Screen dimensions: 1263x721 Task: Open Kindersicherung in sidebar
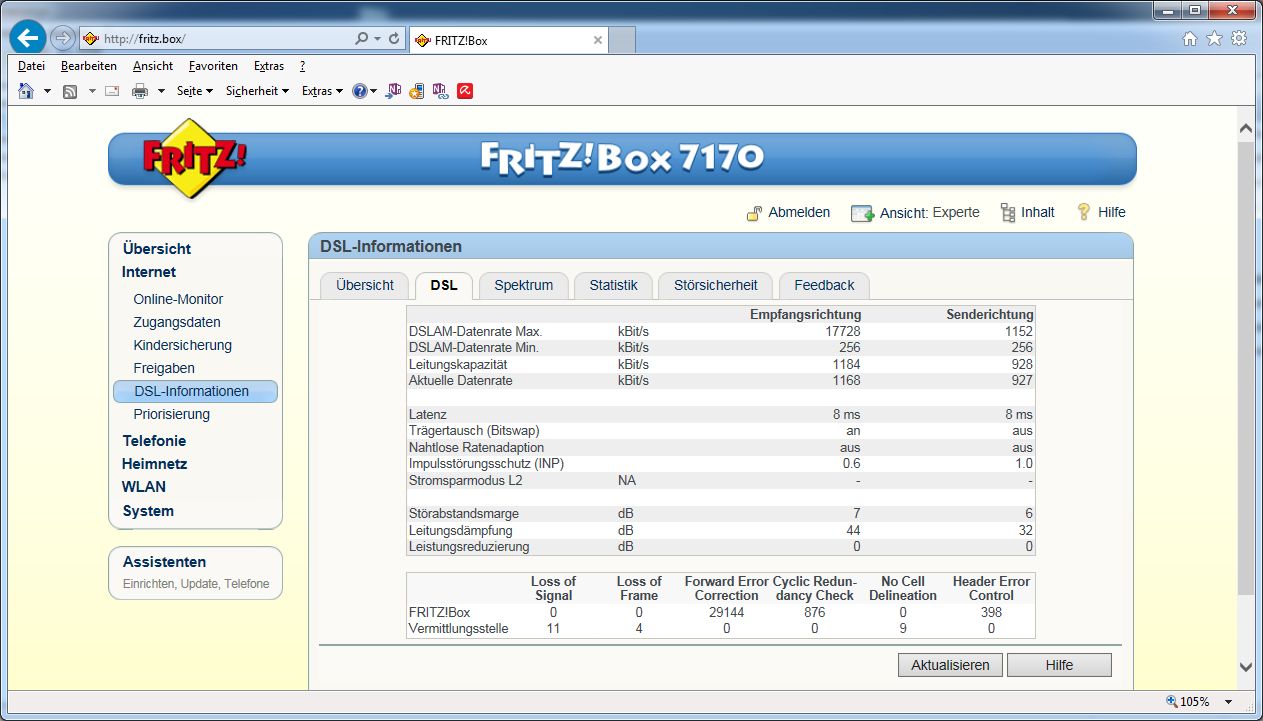(x=182, y=345)
